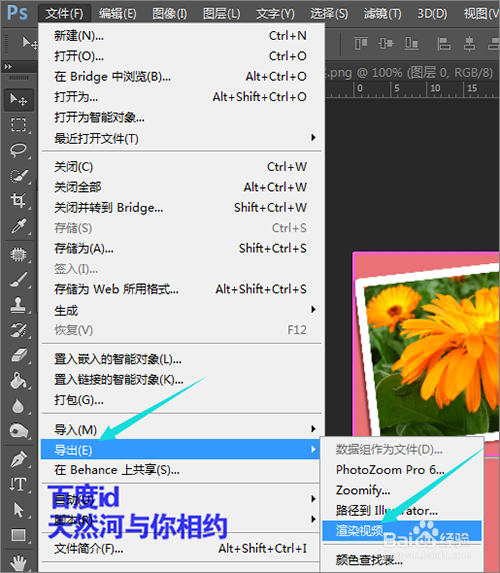The height and width of the screenshot is (573, 500).
Task: Select the History Brush tool
Action: (x=18, y=330)
